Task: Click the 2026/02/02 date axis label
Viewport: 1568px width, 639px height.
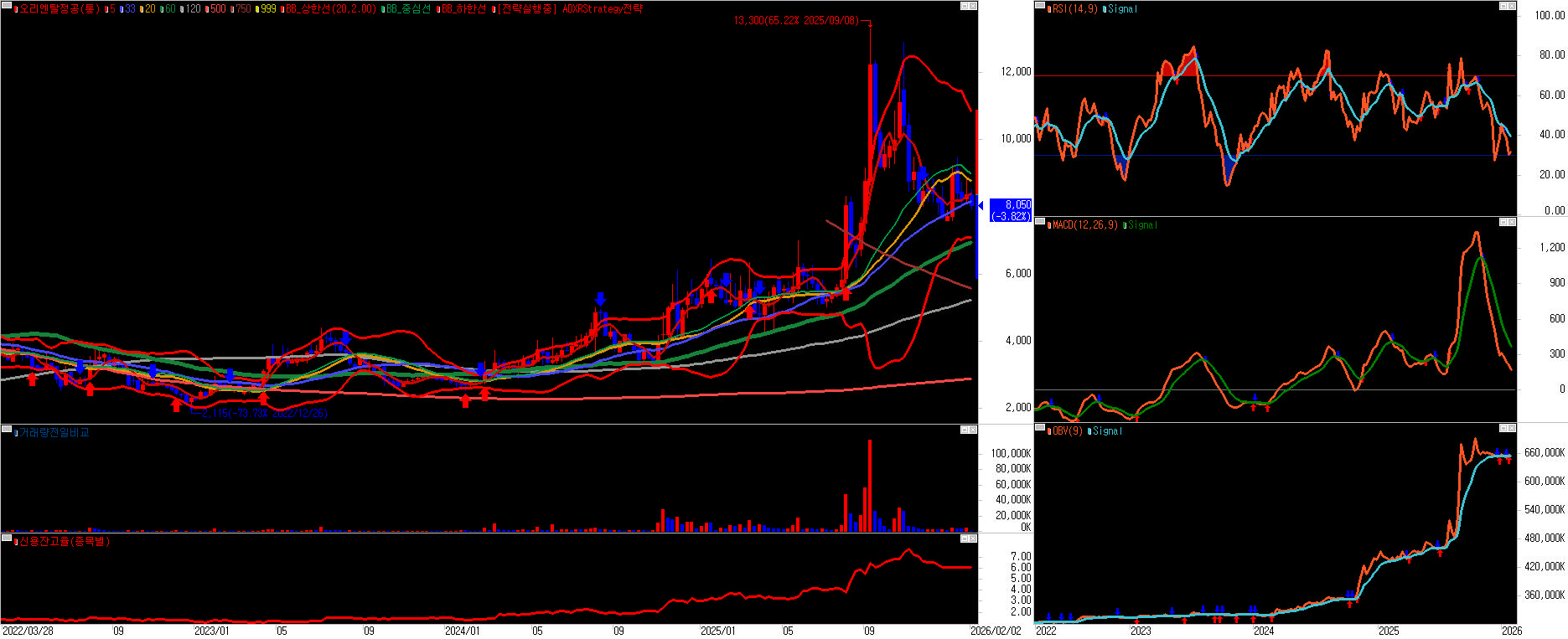Action: (x=996, y=631)
